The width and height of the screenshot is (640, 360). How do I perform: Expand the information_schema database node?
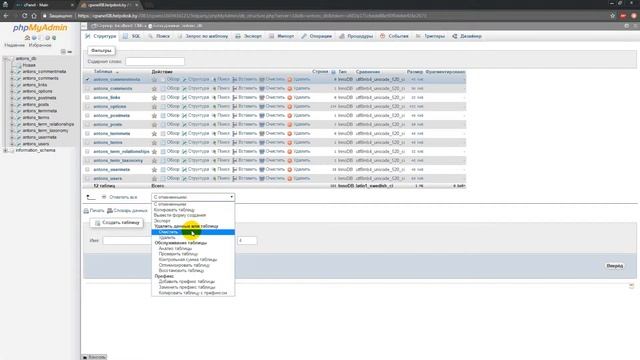tap(5, 150)
